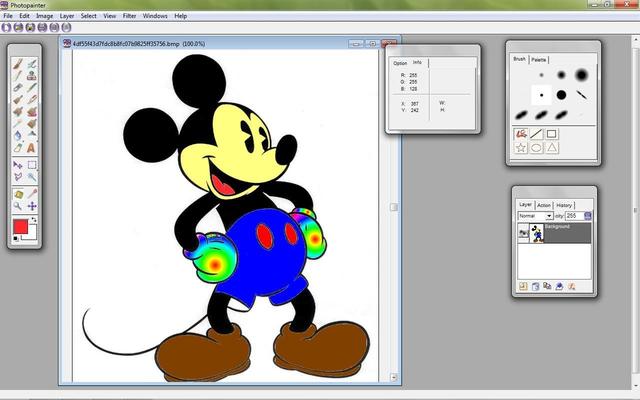Viewport: 640px width, 400px height.
Task: Select the paintbrush tool at toolbox top-left
Action: tap(18, 64)
